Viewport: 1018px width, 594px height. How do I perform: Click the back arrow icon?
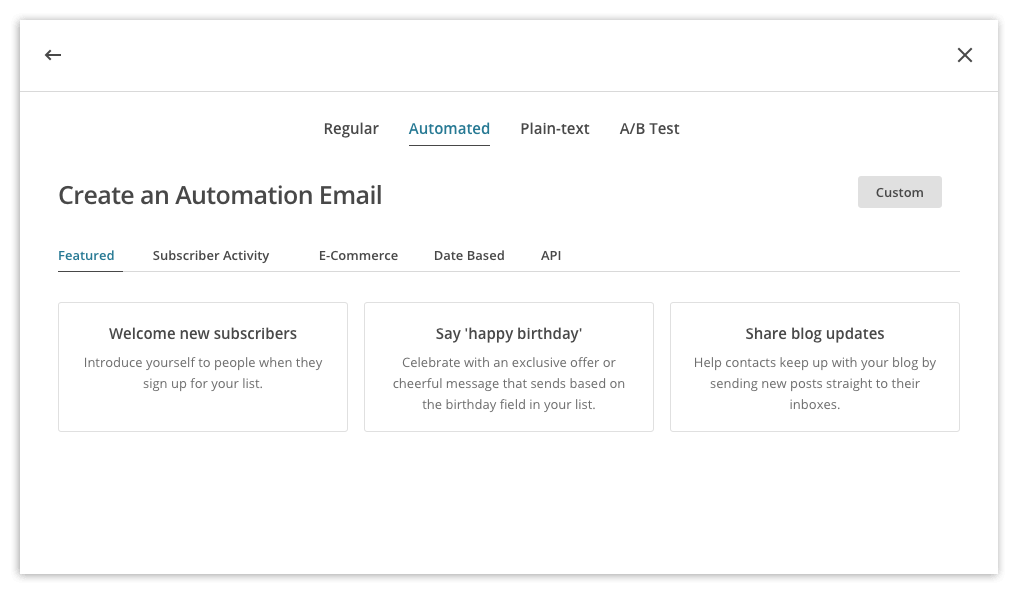(53, 55)
